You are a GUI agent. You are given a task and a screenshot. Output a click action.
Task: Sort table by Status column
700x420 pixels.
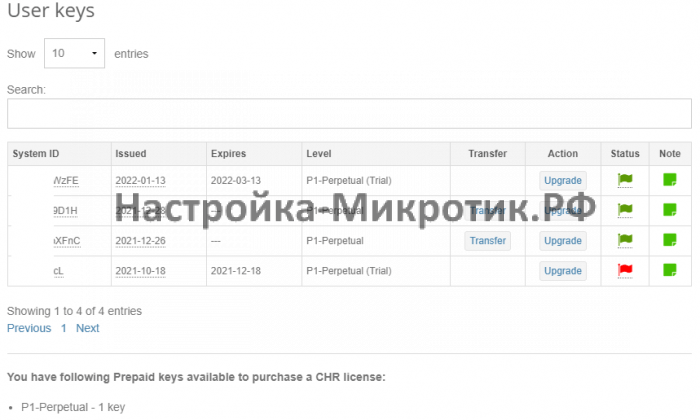pos(625,154)
